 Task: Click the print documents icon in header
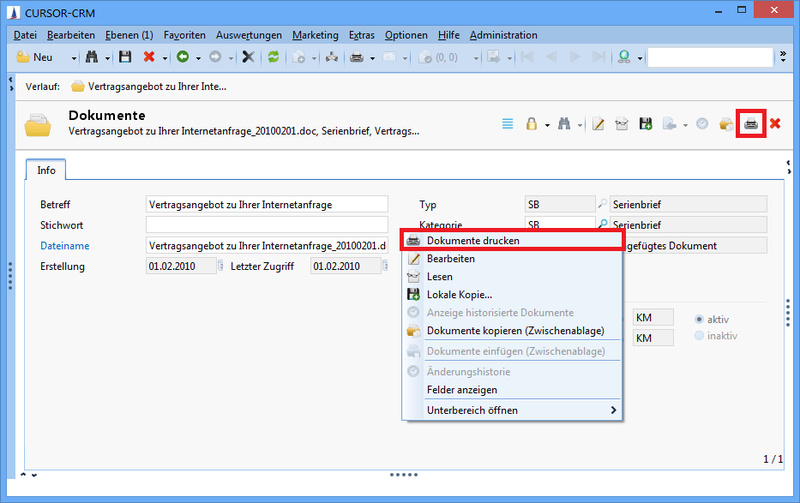(x=750, y=124)
